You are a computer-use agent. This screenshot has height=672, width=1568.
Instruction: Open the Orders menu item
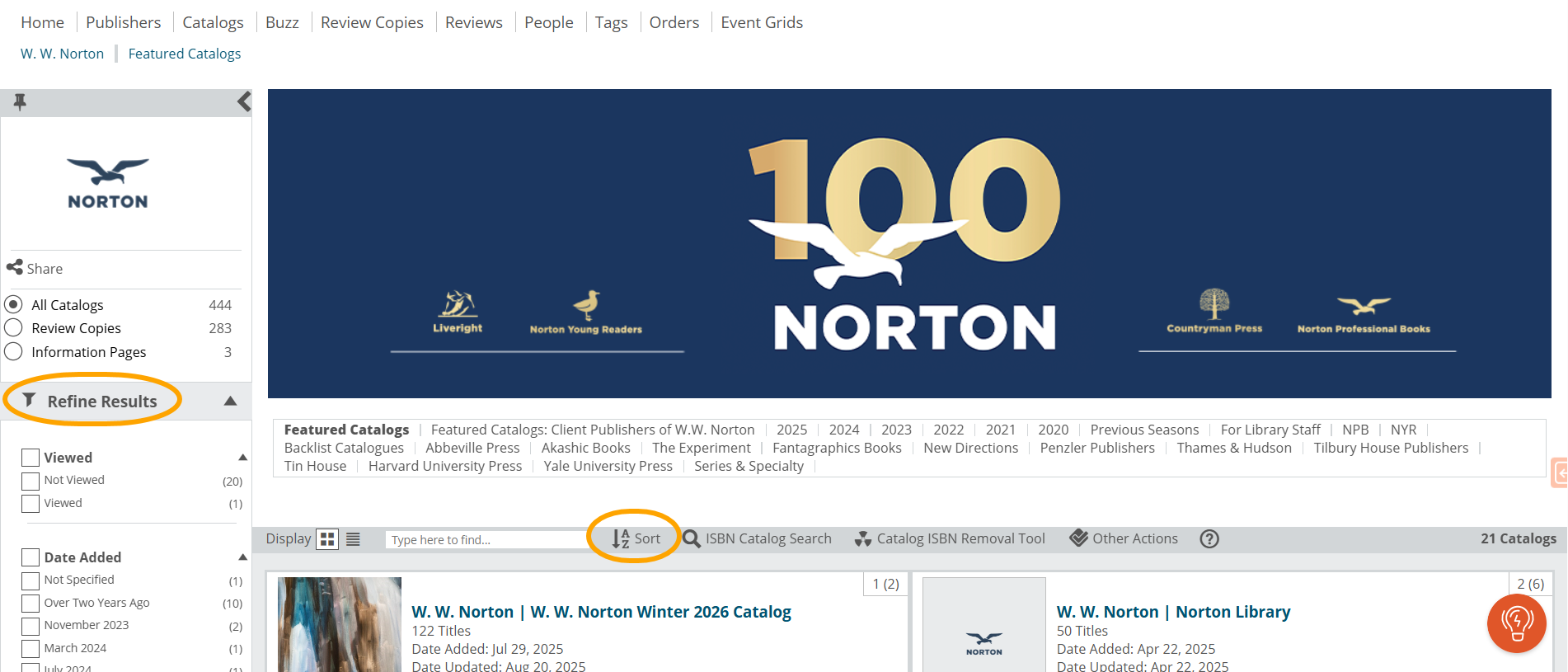click(674, 22)
